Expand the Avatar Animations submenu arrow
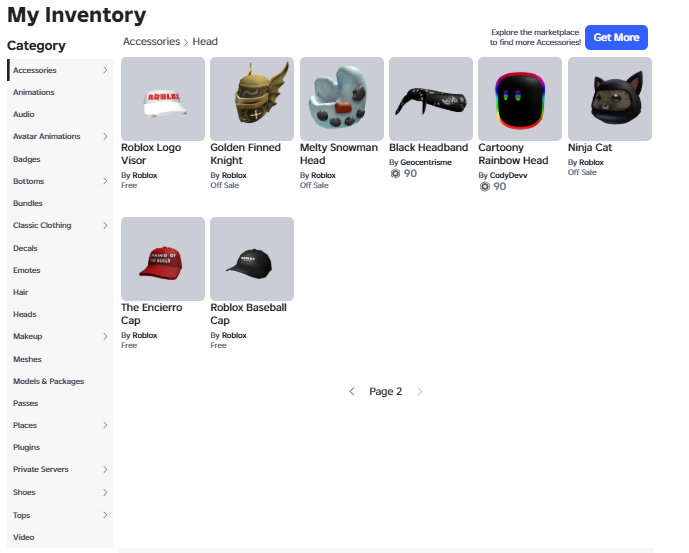The width and height of the screenshot is (689, 553). pos(105,136)
